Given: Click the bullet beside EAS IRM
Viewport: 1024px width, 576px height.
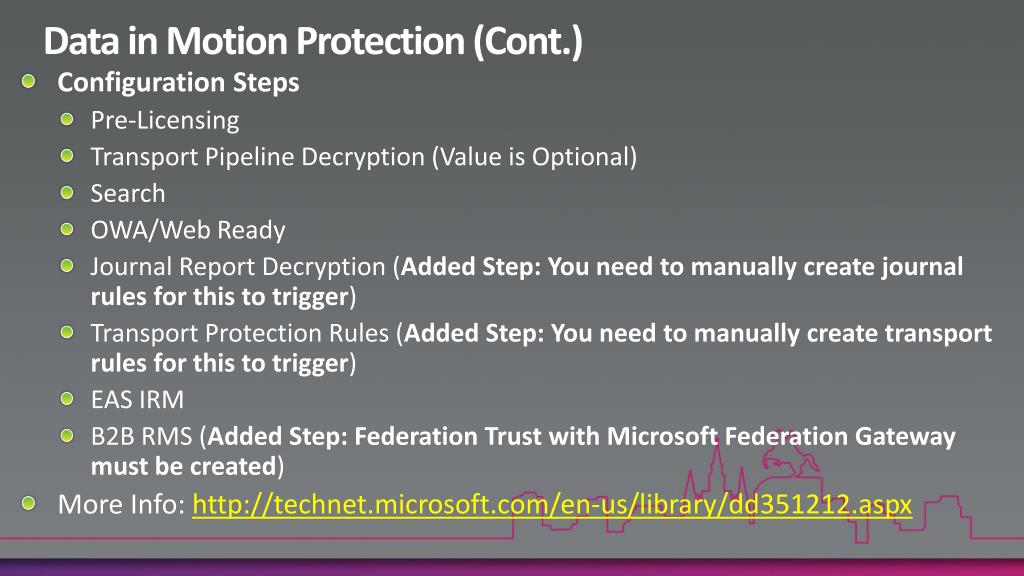Looking at the screenshot, I should (67, 398).
